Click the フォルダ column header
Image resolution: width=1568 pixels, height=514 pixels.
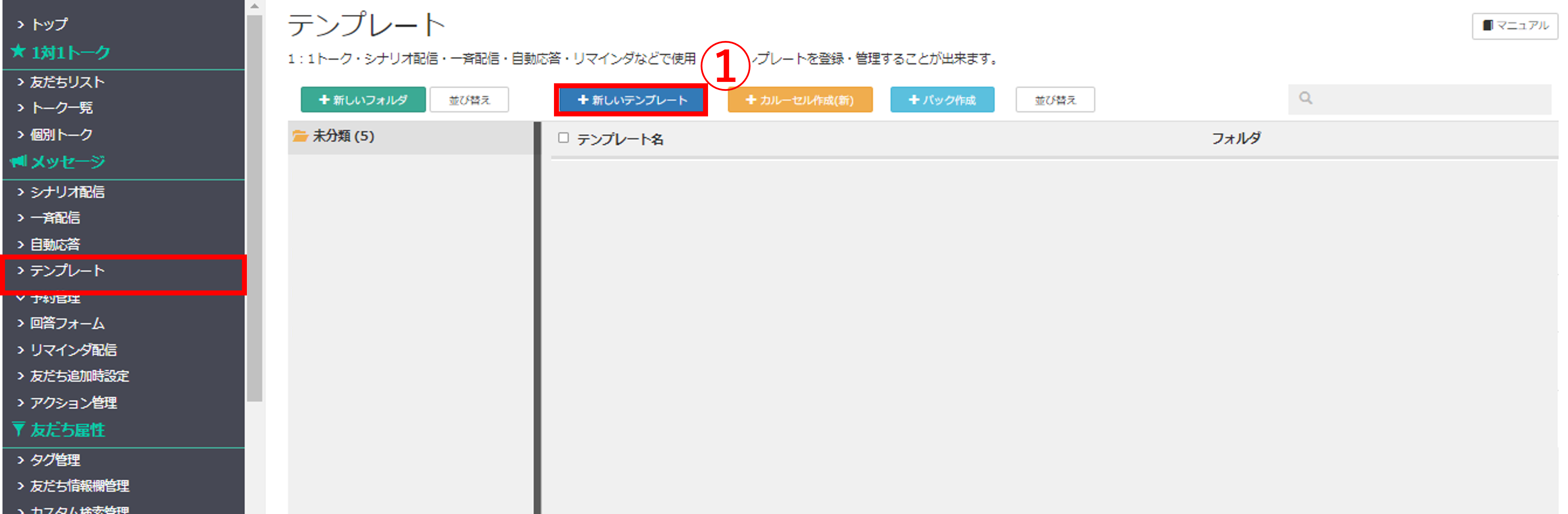point(1236,138)
